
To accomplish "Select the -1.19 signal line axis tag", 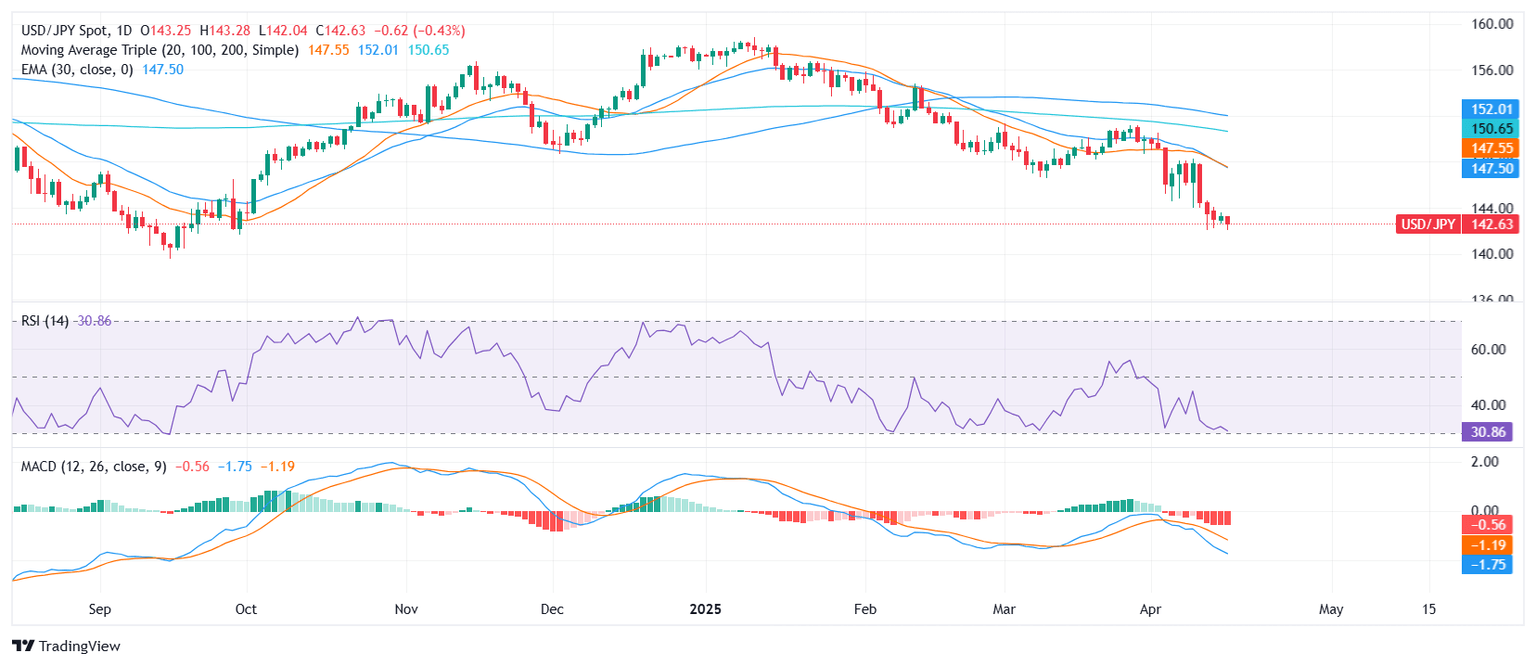I will [1486, 545].
